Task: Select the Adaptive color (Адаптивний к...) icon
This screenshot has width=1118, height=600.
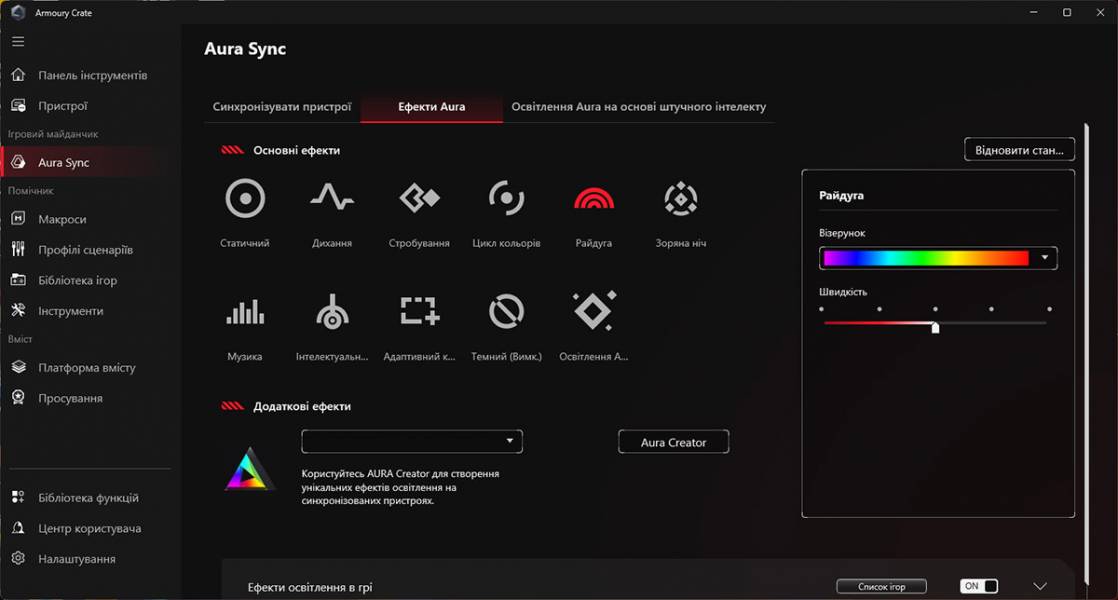Action: coord(419,311)
